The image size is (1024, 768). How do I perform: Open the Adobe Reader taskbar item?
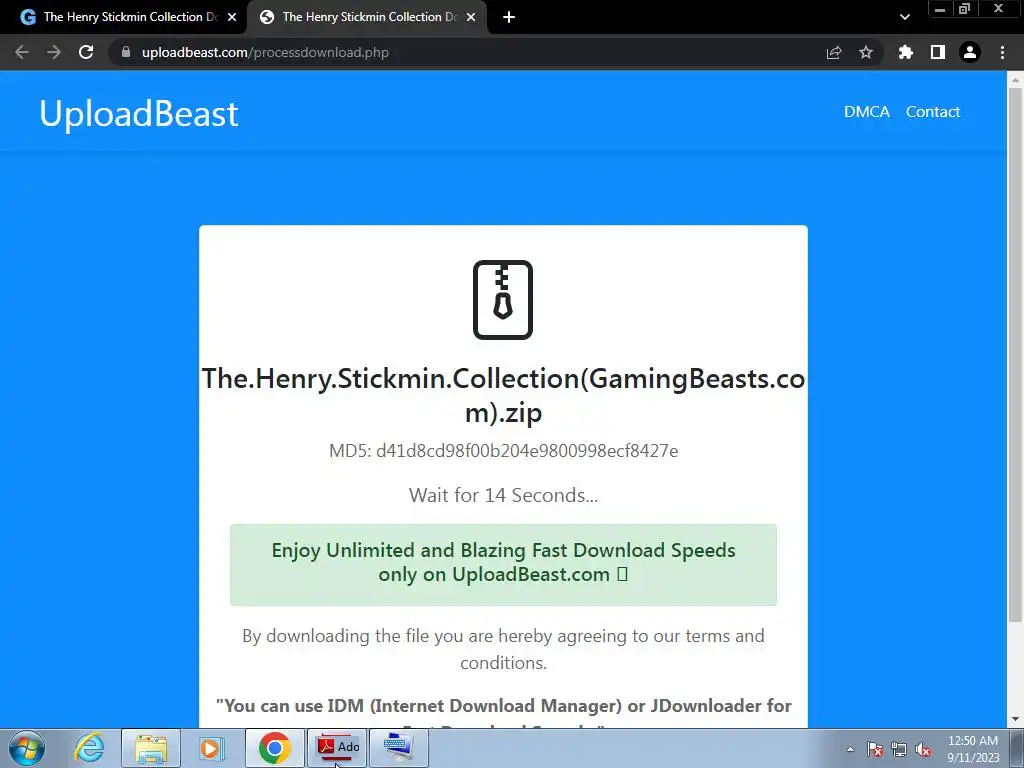coord(337,748)
